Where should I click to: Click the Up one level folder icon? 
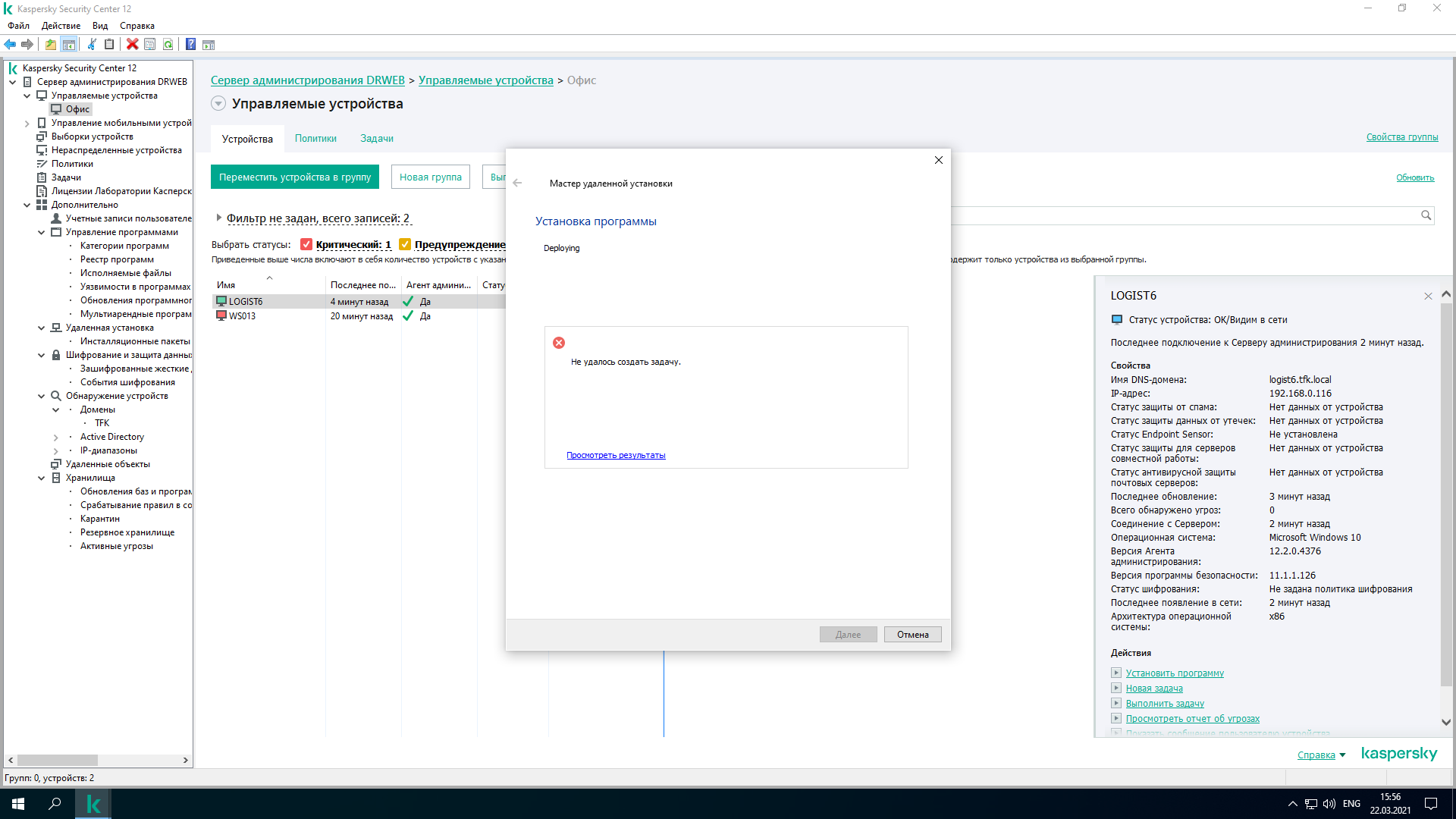(50, 44)
